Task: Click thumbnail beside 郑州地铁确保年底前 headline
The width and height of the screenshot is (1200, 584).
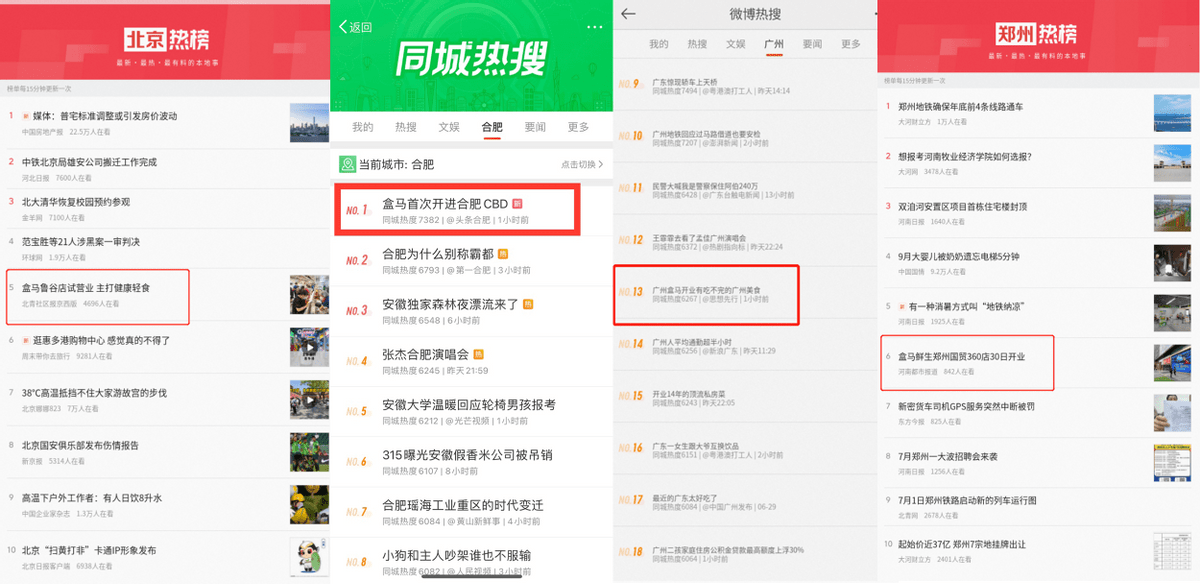Action: (1173, 112)
